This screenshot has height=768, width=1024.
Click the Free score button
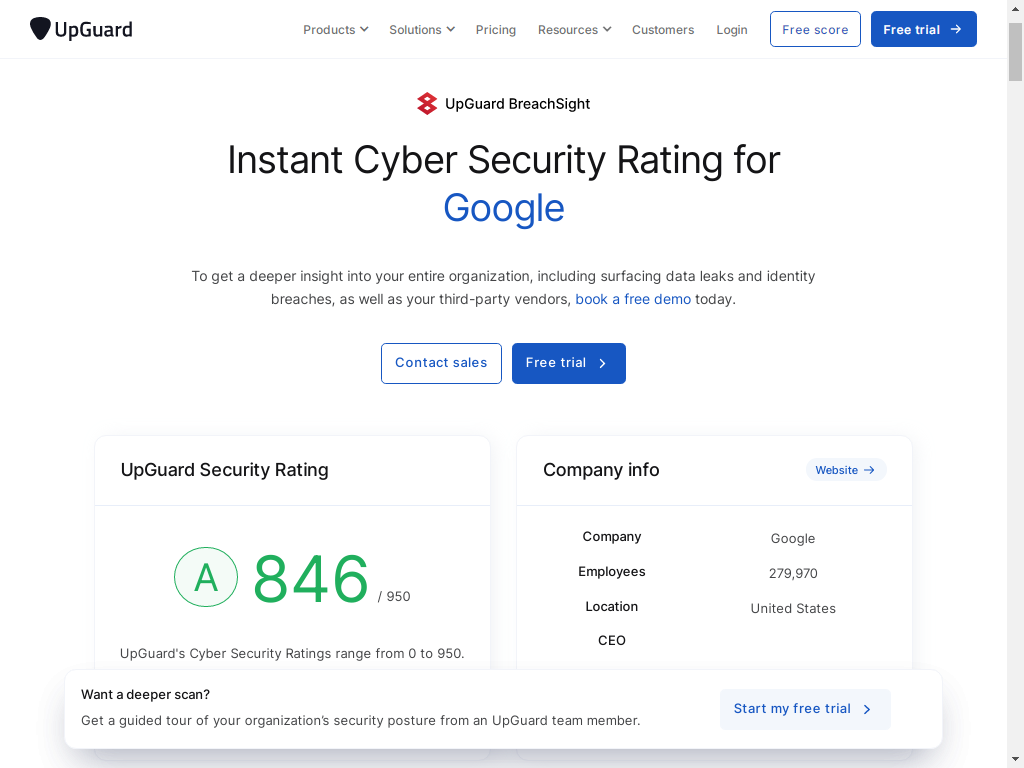point(815,29)
